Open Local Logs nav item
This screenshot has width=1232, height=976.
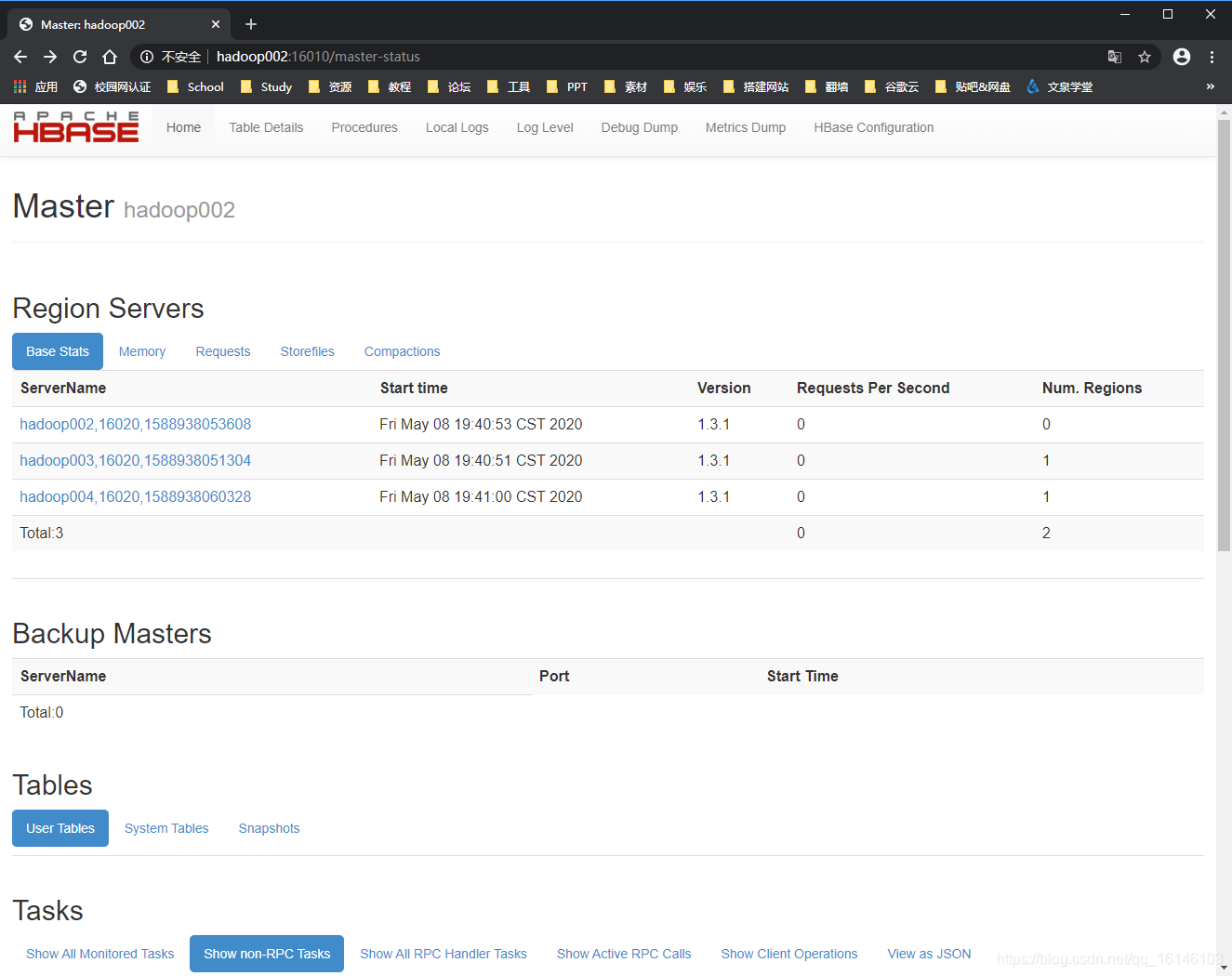tap(457, 127)
